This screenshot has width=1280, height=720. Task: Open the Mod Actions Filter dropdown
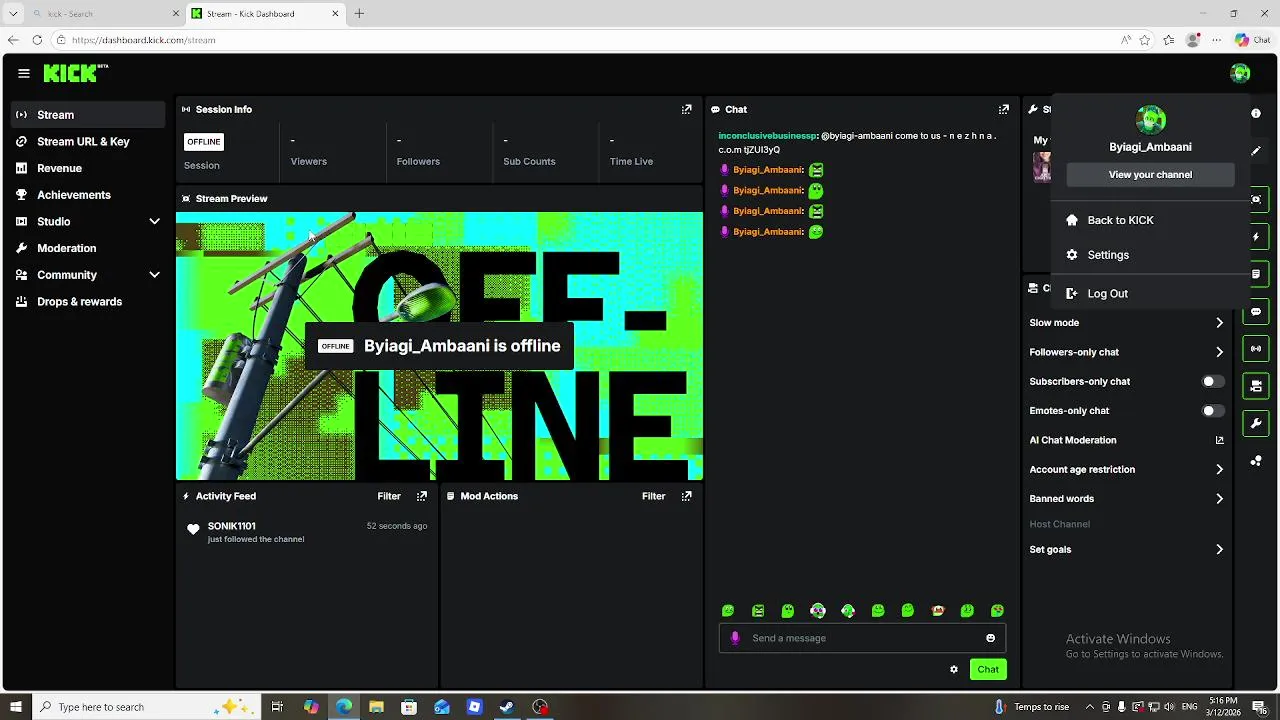click(x=654, y=496)
